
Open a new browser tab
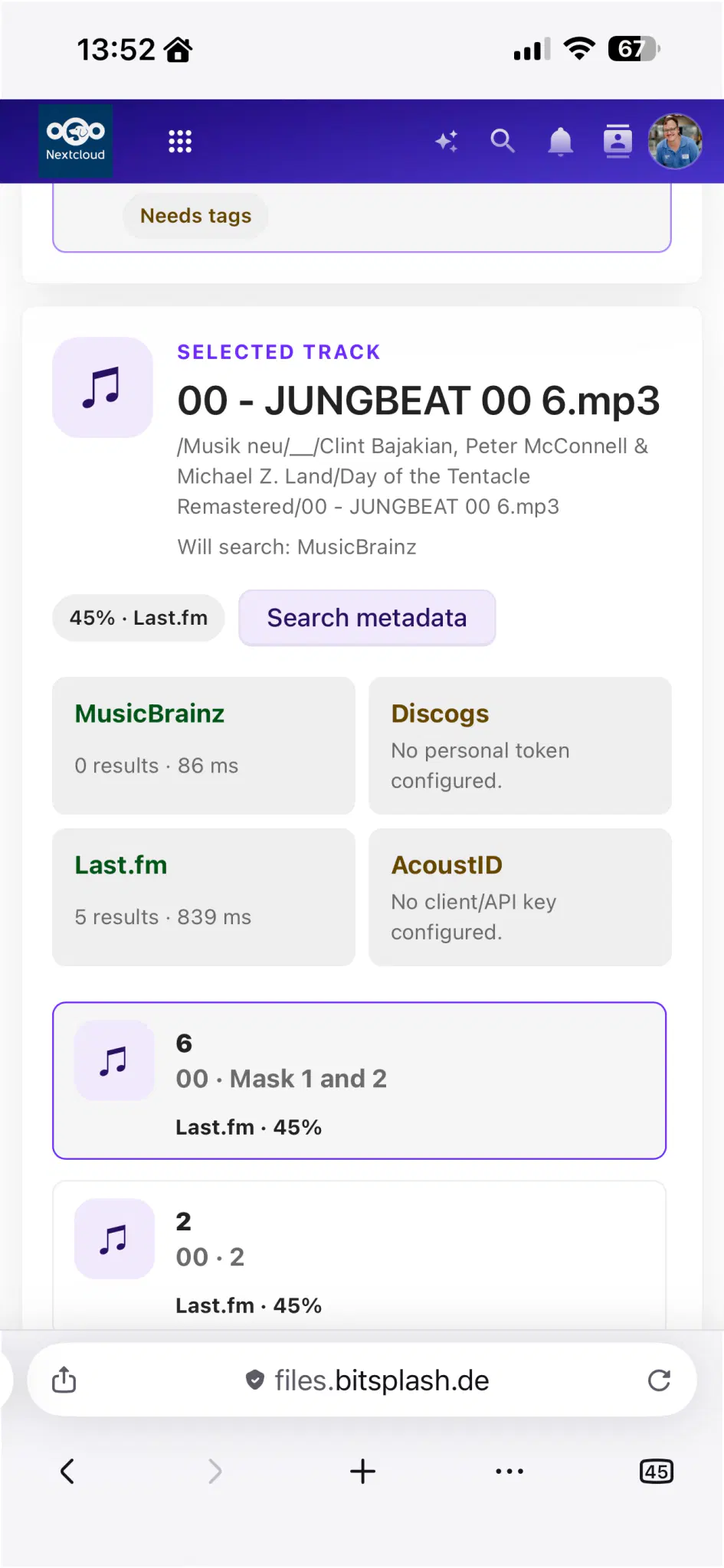coord(362,1471)
